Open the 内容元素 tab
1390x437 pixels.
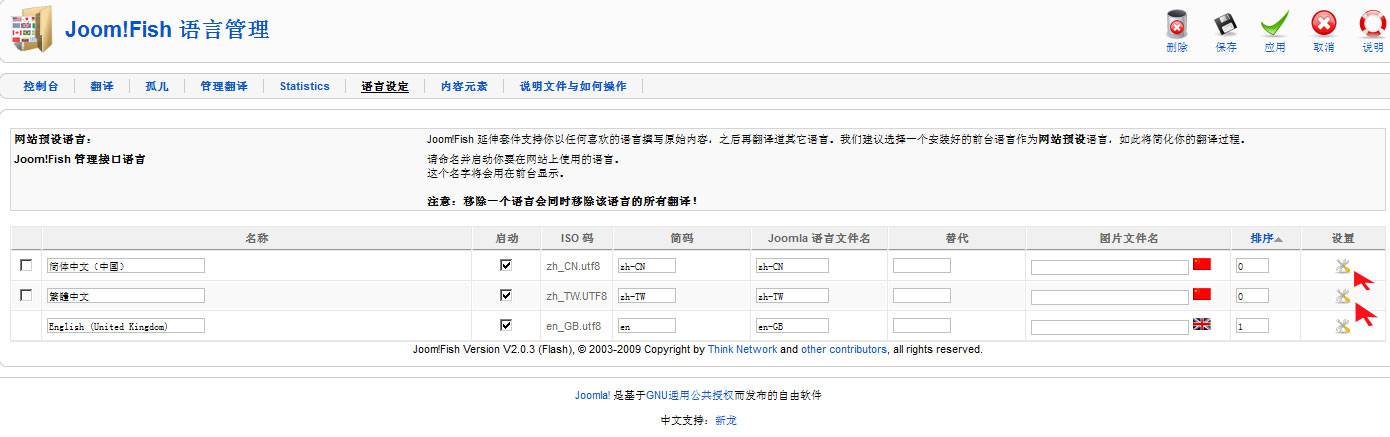pos(464,86)
